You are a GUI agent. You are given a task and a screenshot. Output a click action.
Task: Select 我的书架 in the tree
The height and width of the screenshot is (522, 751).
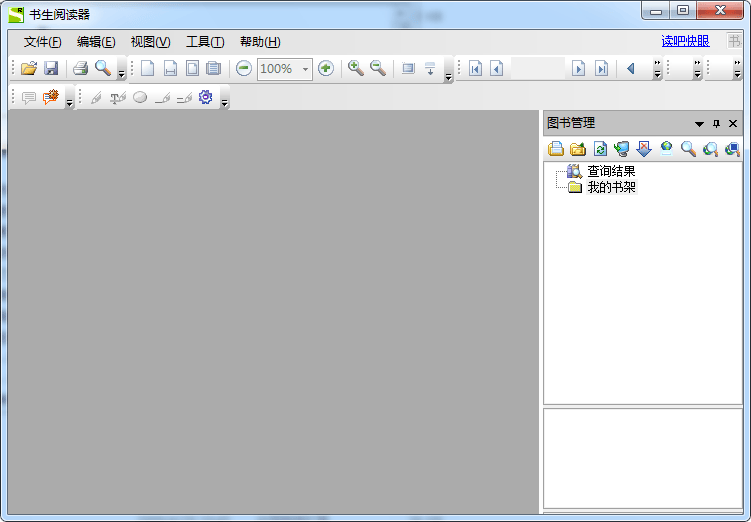pos(611,187)
